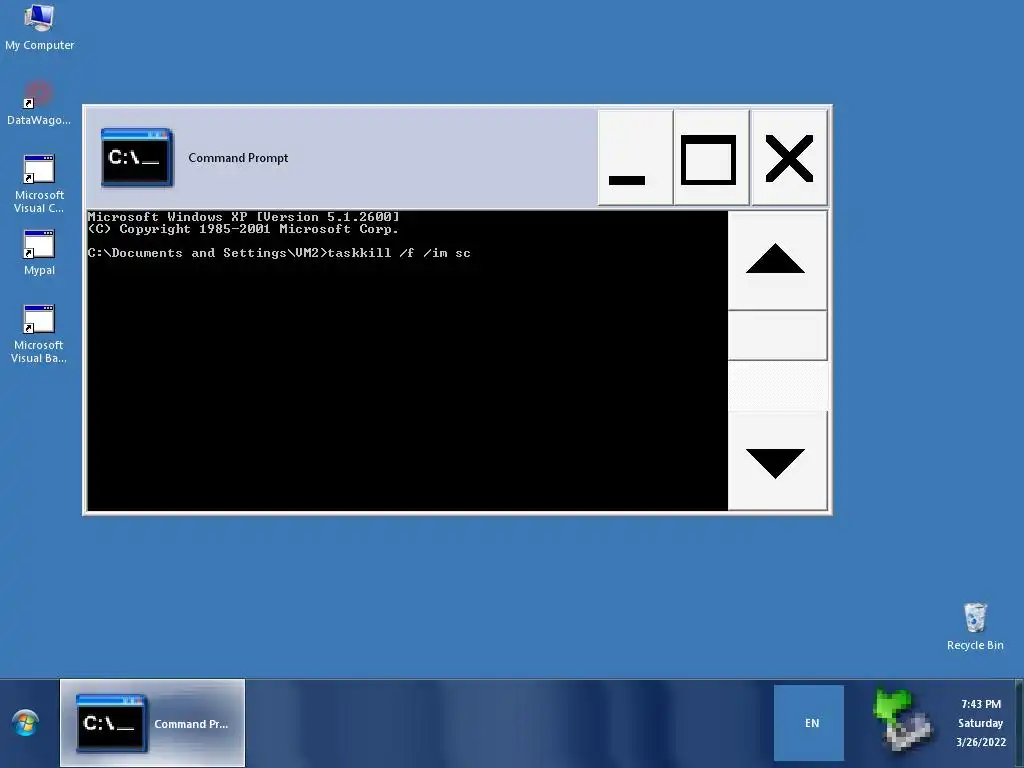Open the EN language indicator
This screenshot has height=768, width=1024.
809,723
